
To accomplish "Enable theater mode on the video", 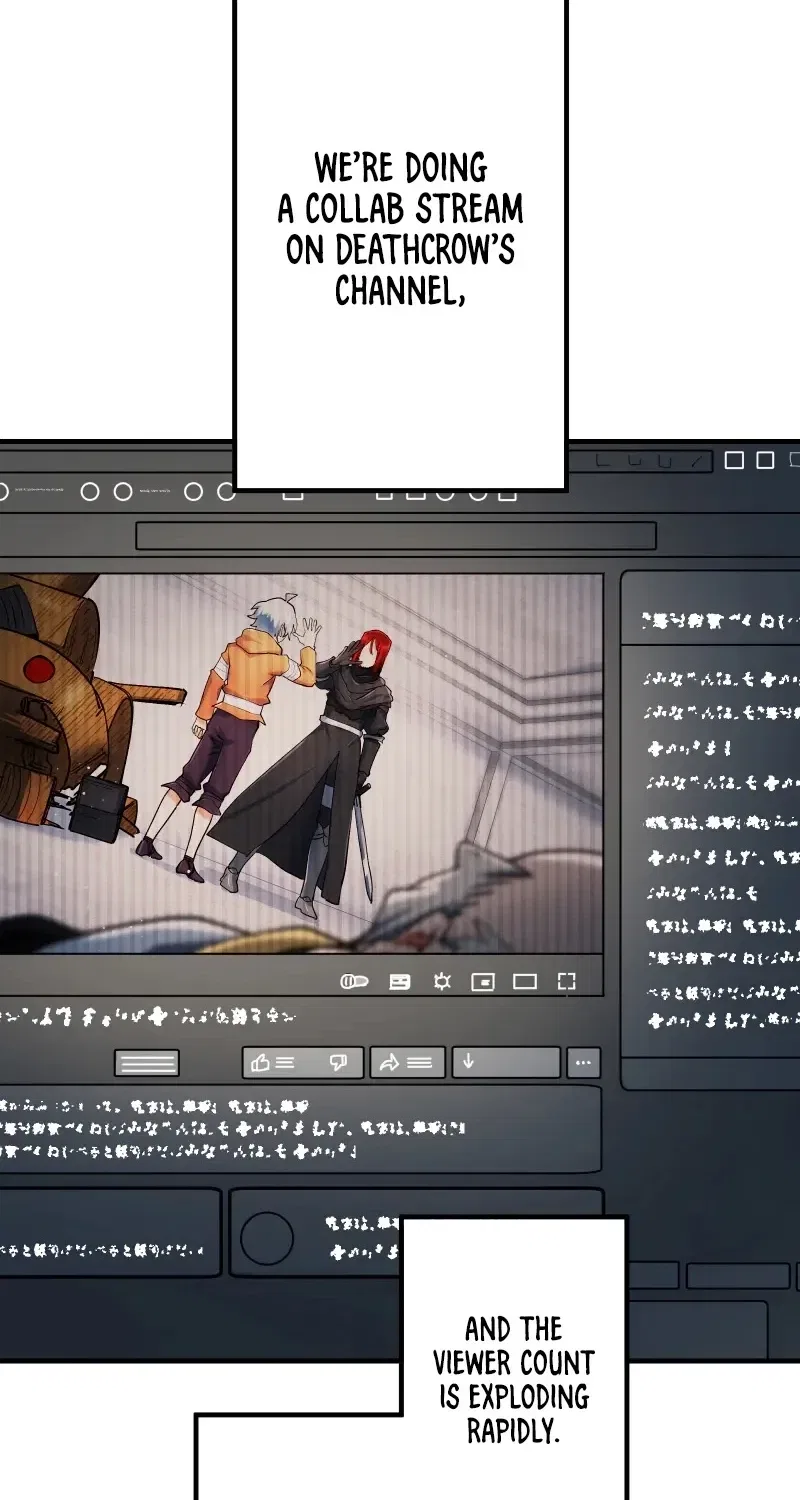I will point(525,982).
